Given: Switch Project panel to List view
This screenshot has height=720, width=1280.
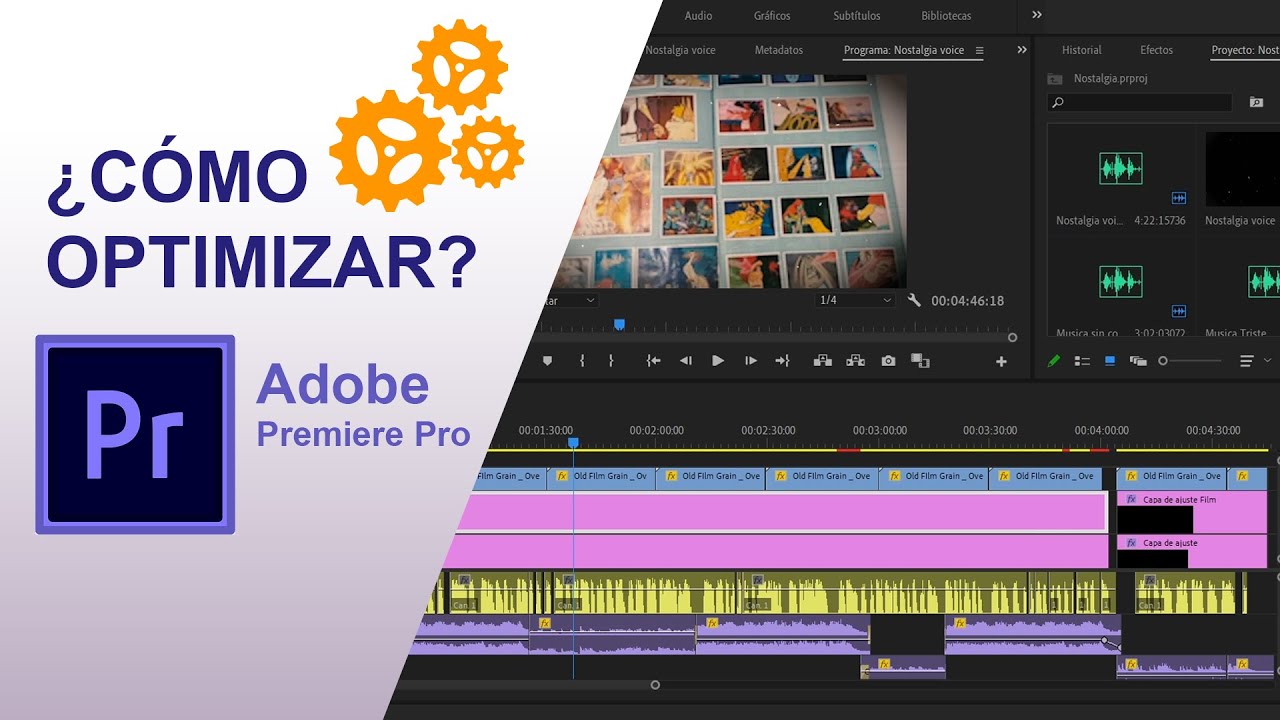Looking at the screenshot, I should click(x=1082, y=361).
